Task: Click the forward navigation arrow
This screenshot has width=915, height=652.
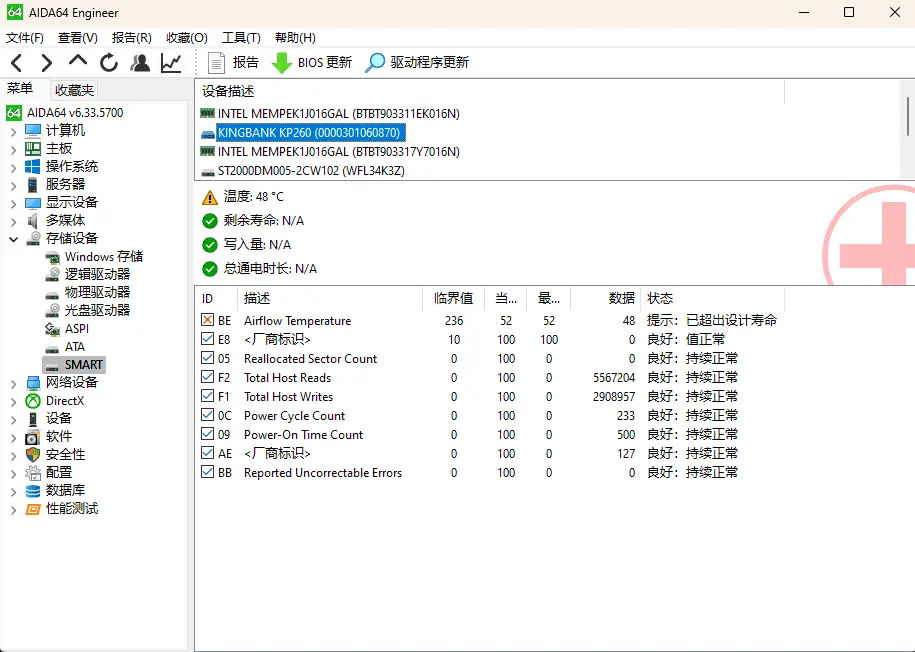Action: [x=46, y=63]
